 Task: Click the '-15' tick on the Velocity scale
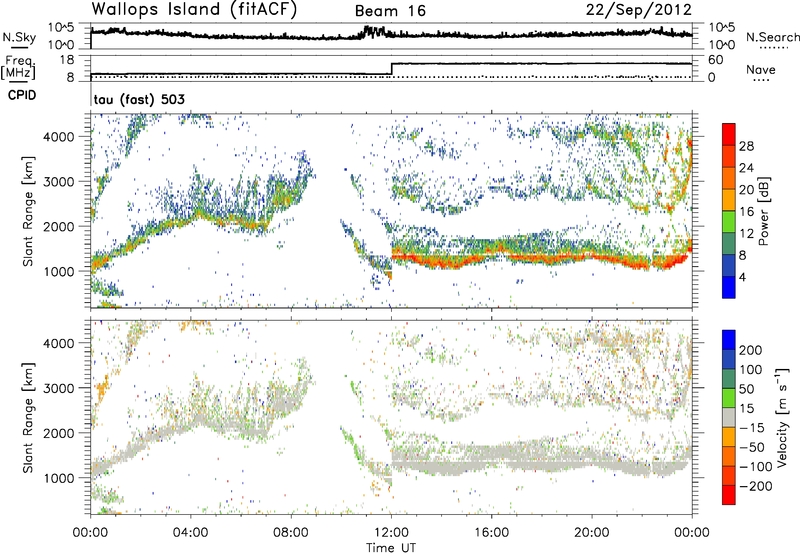pos(752,428)
